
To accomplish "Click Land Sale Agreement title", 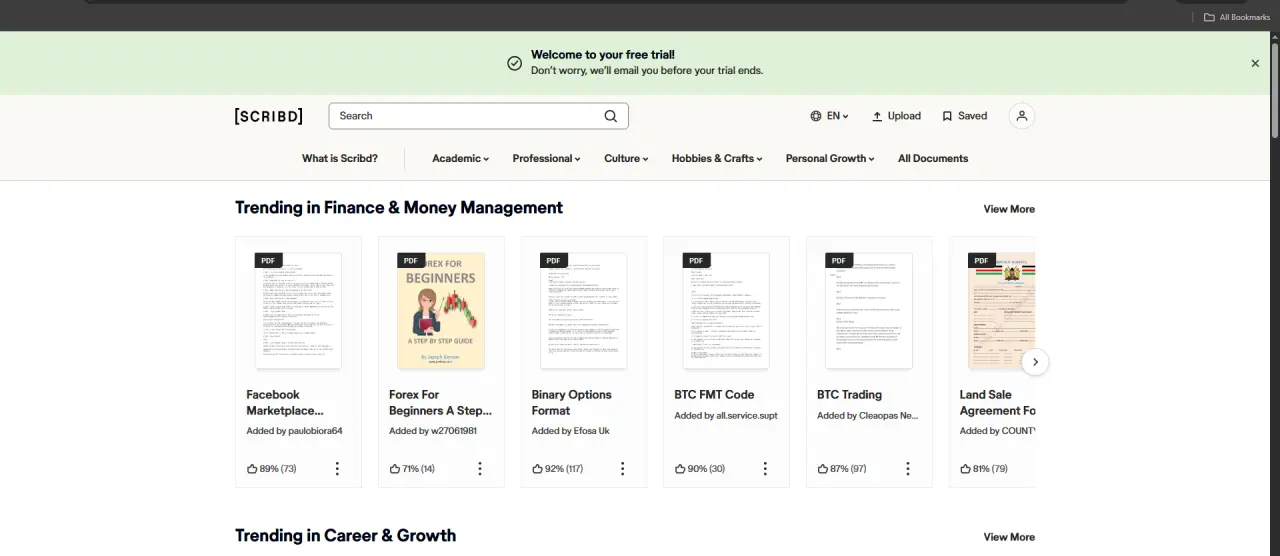I will tap(997, 402).
